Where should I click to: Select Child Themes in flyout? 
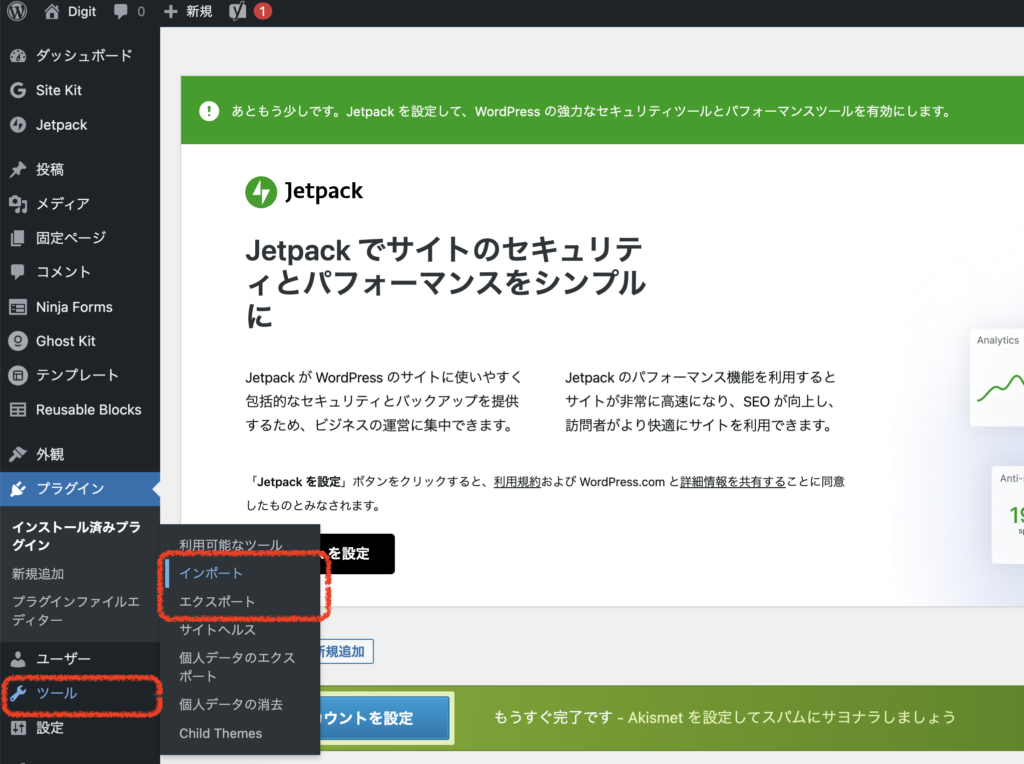tap(221, 733)
